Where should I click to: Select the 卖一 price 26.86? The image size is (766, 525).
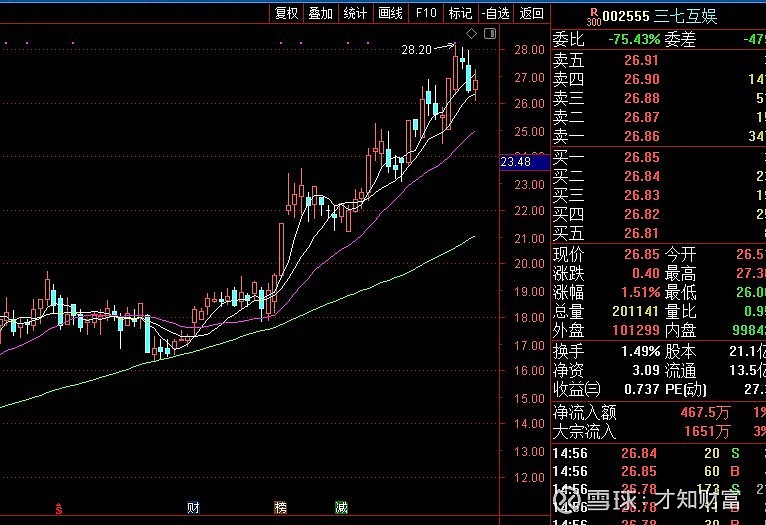(x=641, y=136)
